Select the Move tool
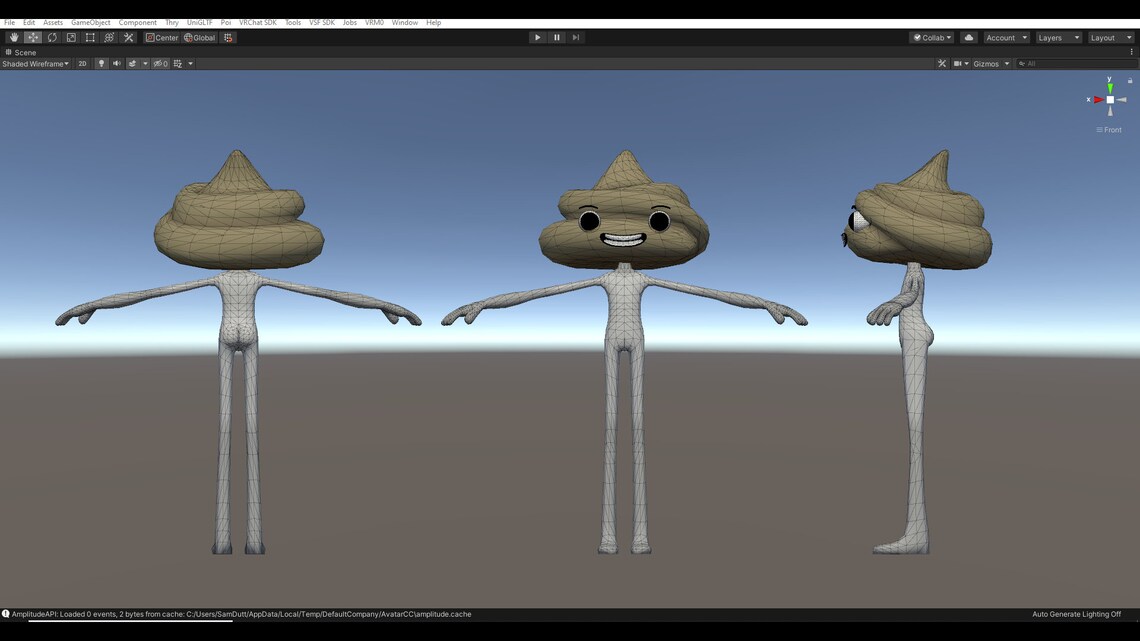 coord(32,37)
